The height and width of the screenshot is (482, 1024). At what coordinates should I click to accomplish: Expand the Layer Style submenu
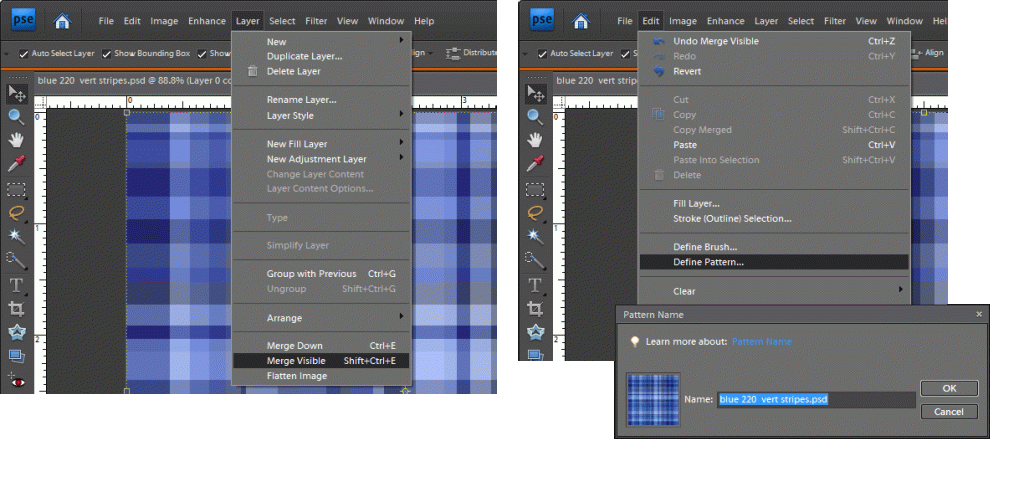pyautogui.click(x=401, y=115)
